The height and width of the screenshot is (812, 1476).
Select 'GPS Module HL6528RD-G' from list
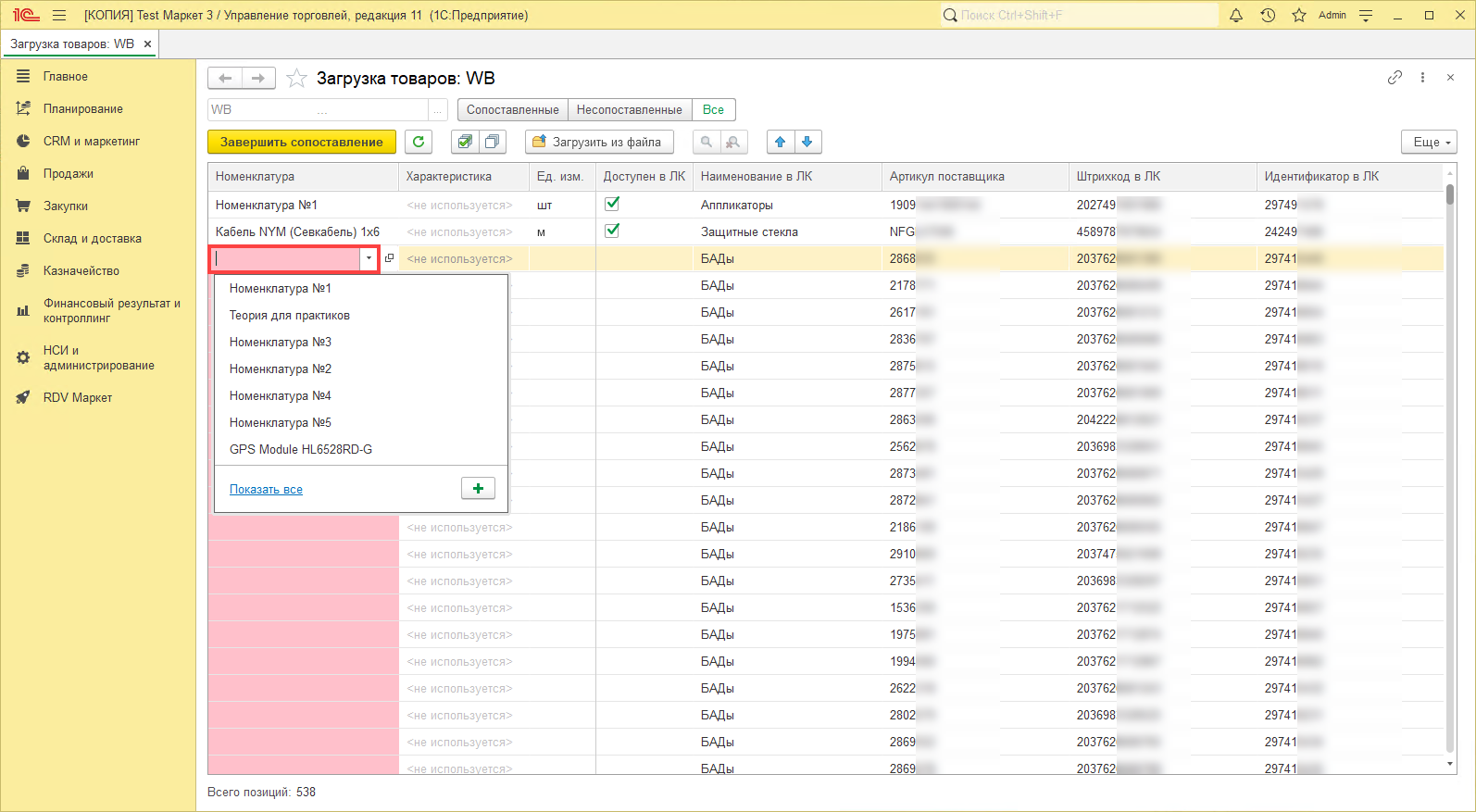coord(301,449)
